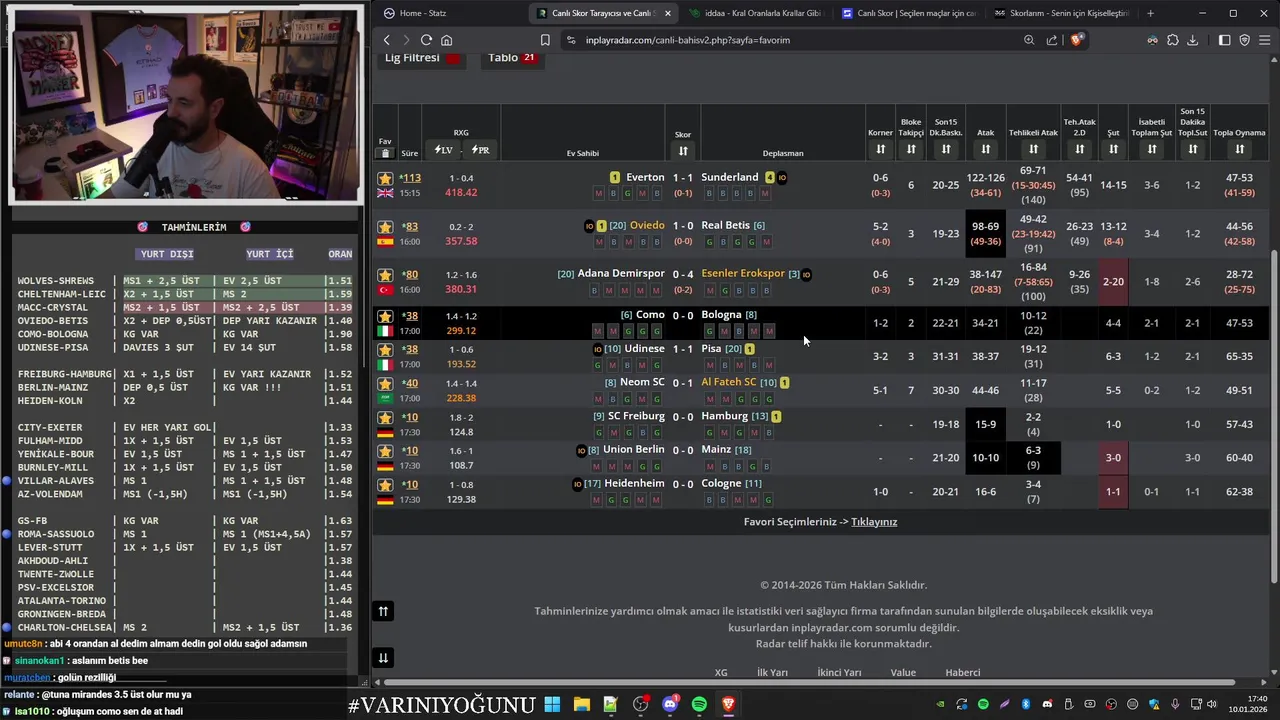The height and width of the screenshot is (720, 1280).
Task: Click the Tıklayınız link
Action: click(x=874, y=522)
